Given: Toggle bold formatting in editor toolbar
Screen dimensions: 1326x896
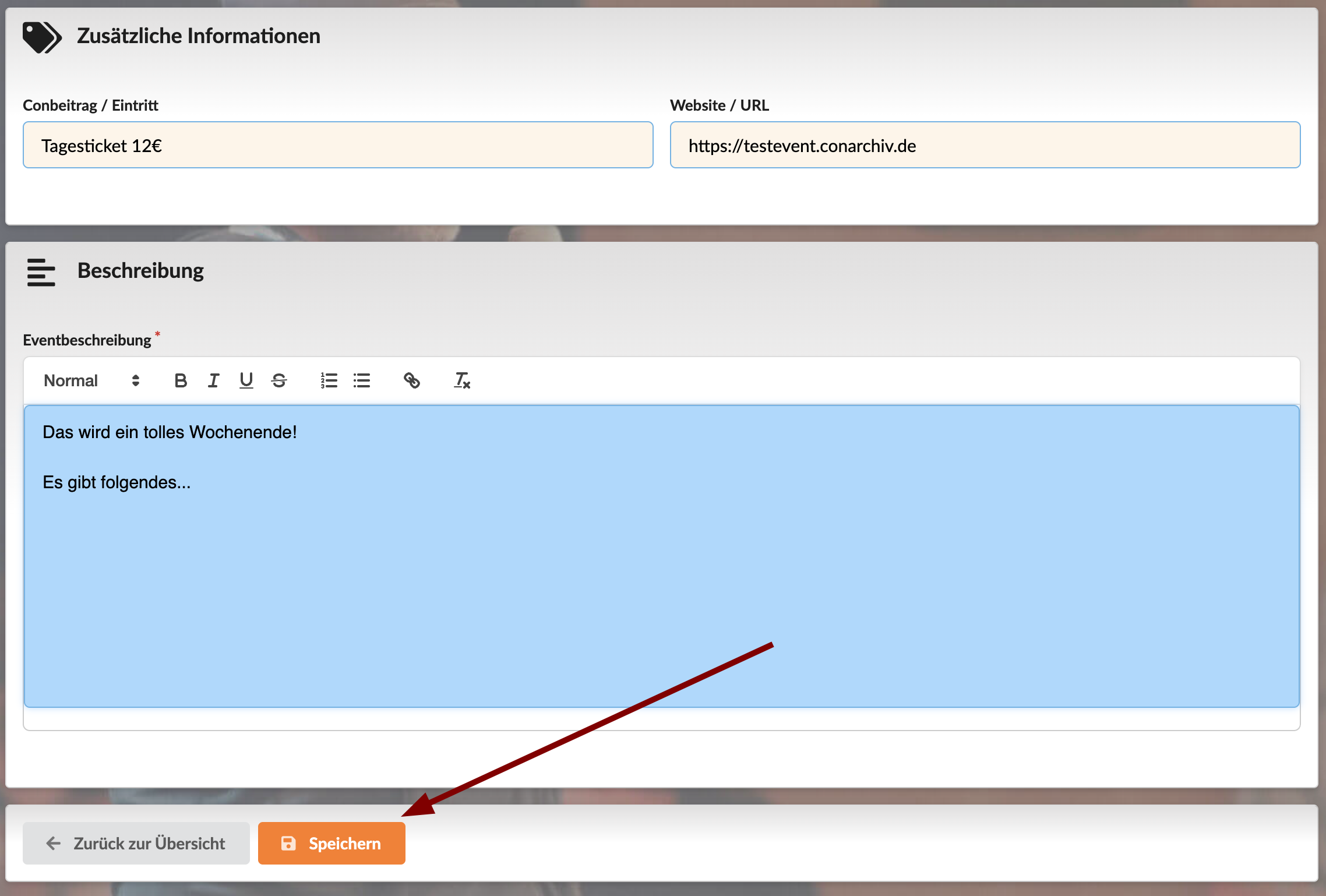Looking at the screenshot, I should (x=181, y=381).
